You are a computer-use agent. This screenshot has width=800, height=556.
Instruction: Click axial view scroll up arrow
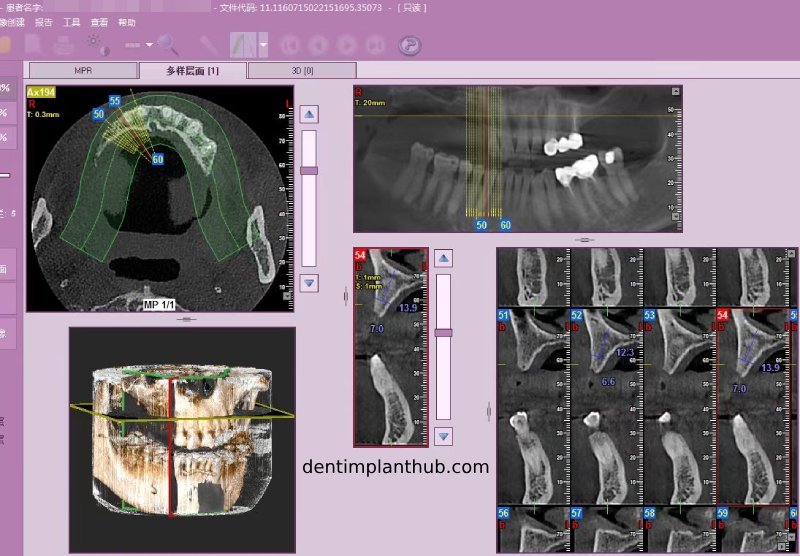309,114
